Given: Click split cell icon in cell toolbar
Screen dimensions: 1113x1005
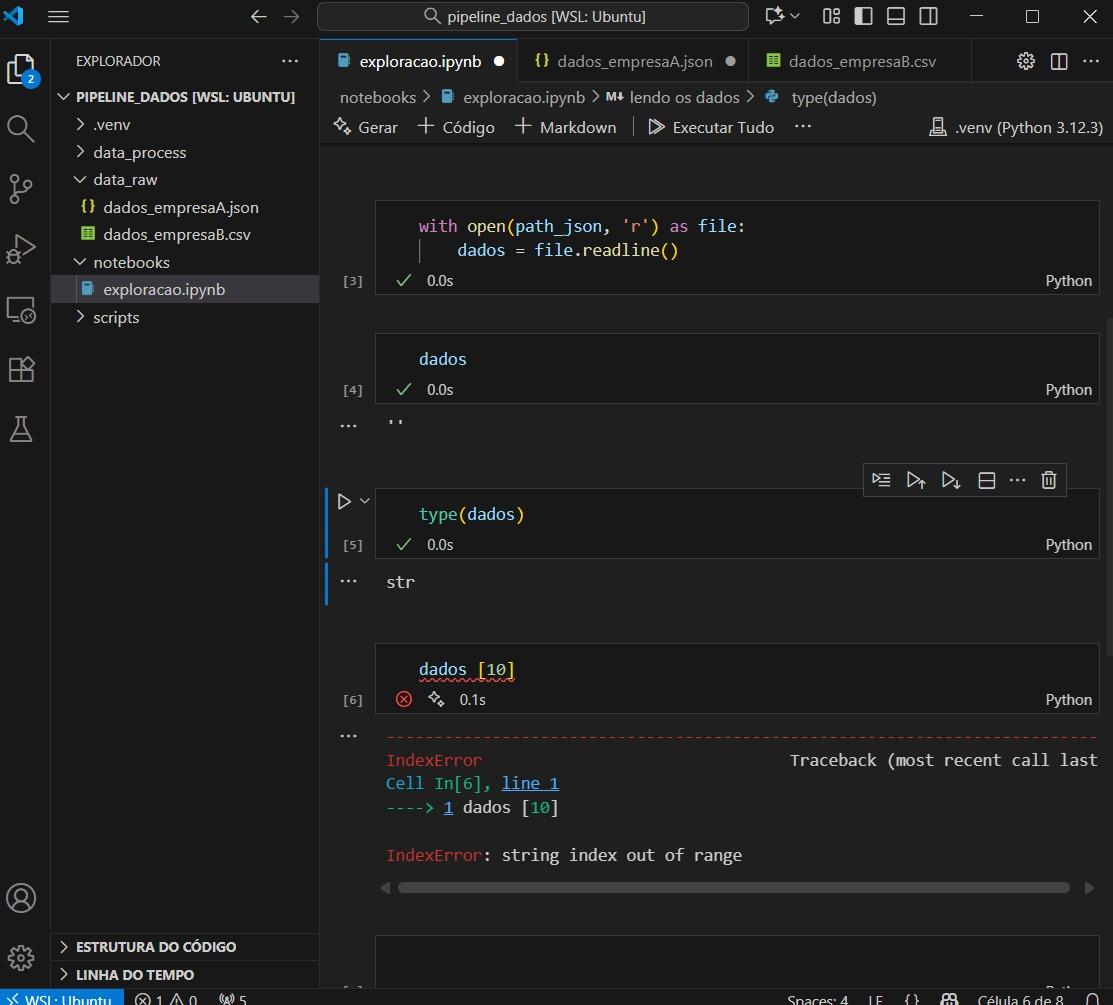Looking at the screenshot, I should coord(986,480).
